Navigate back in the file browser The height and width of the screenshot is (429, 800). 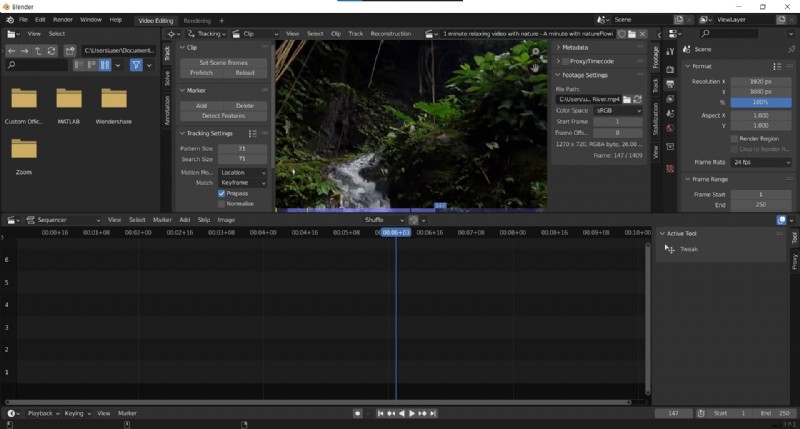point(11,51)
